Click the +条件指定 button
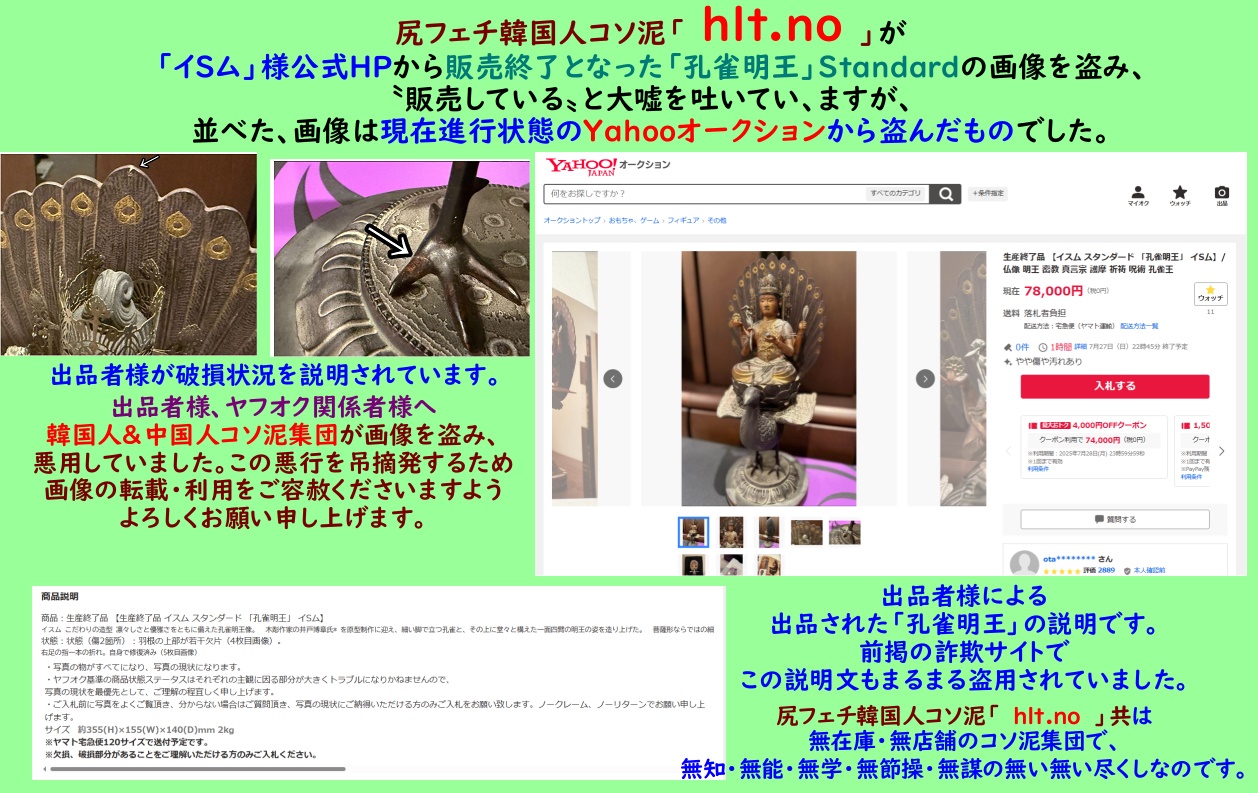This screenshot has width=1258, height=793. (x=987, y=194)
